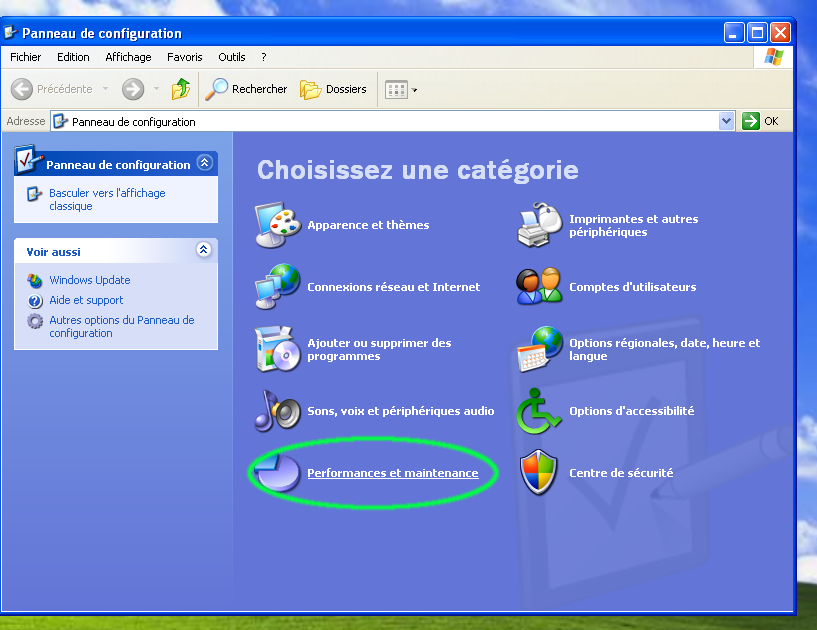Open the Performances et maintenance chart icon
This screenshot has width=817, height=630.
pyautogui.click(x=277, y=473)
